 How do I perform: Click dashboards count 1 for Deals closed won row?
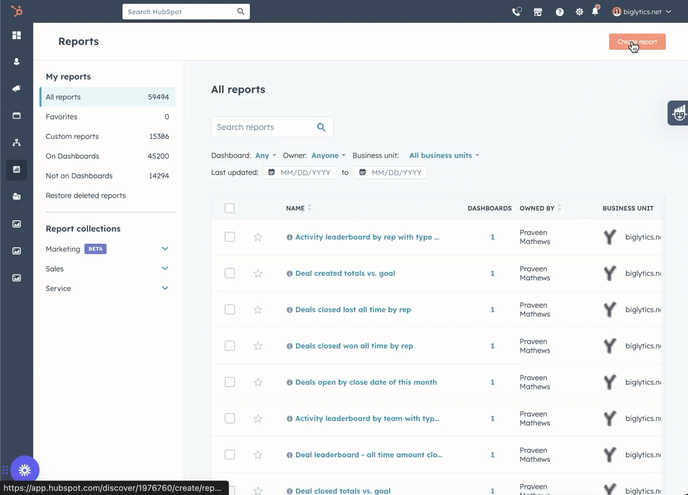coord(492,346)
